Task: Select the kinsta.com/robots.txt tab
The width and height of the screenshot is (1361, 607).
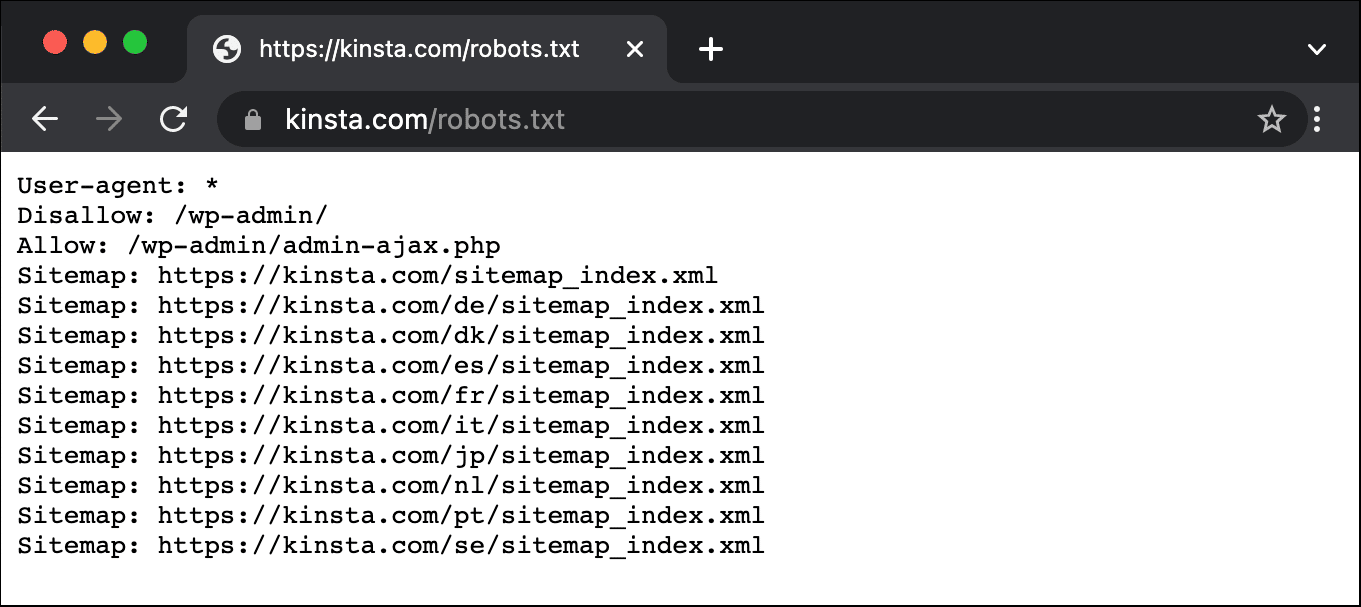Action: click(418, 48)
